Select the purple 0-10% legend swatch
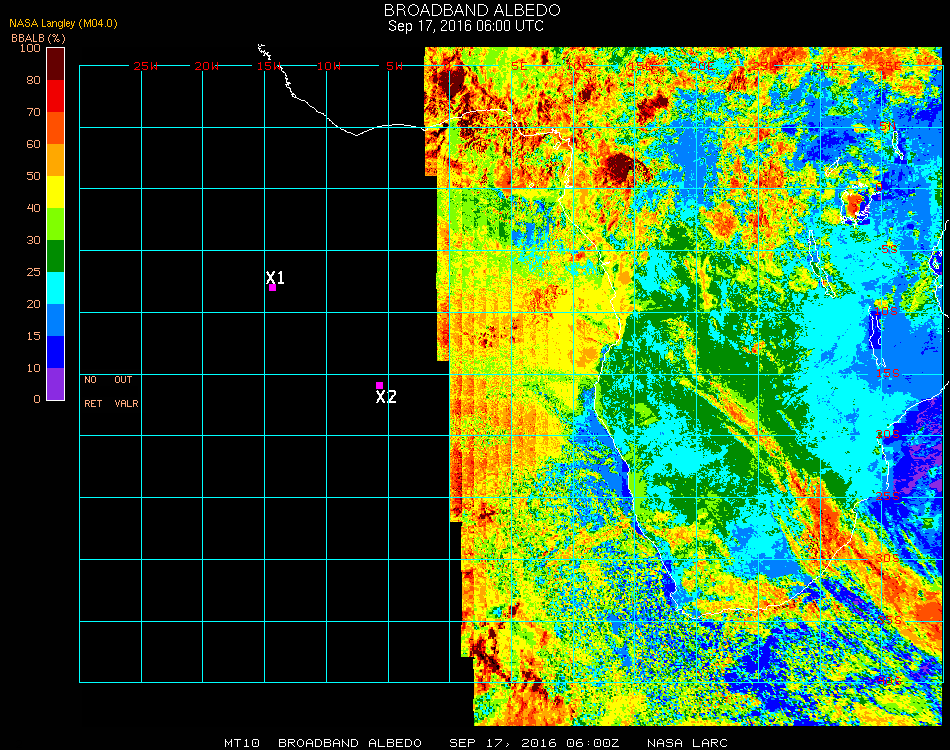This screenshot has width=950, height=750. click(55, 384)
